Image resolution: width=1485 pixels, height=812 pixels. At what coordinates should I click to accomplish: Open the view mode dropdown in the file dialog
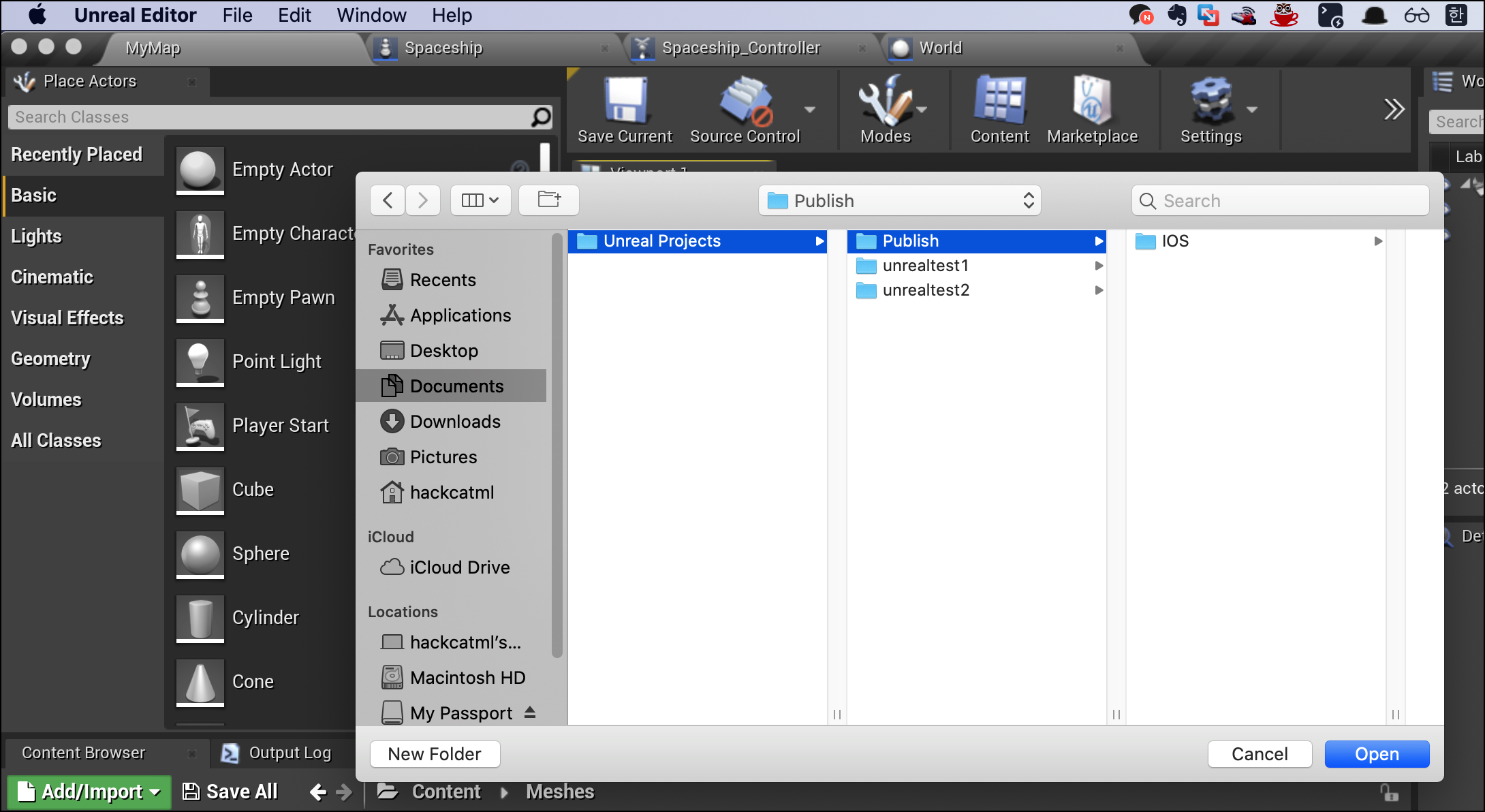click(480, 200)
